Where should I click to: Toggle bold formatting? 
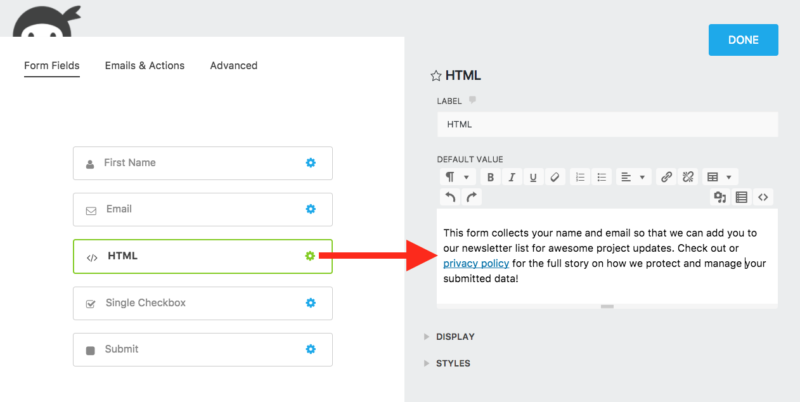tap(490, 177)
